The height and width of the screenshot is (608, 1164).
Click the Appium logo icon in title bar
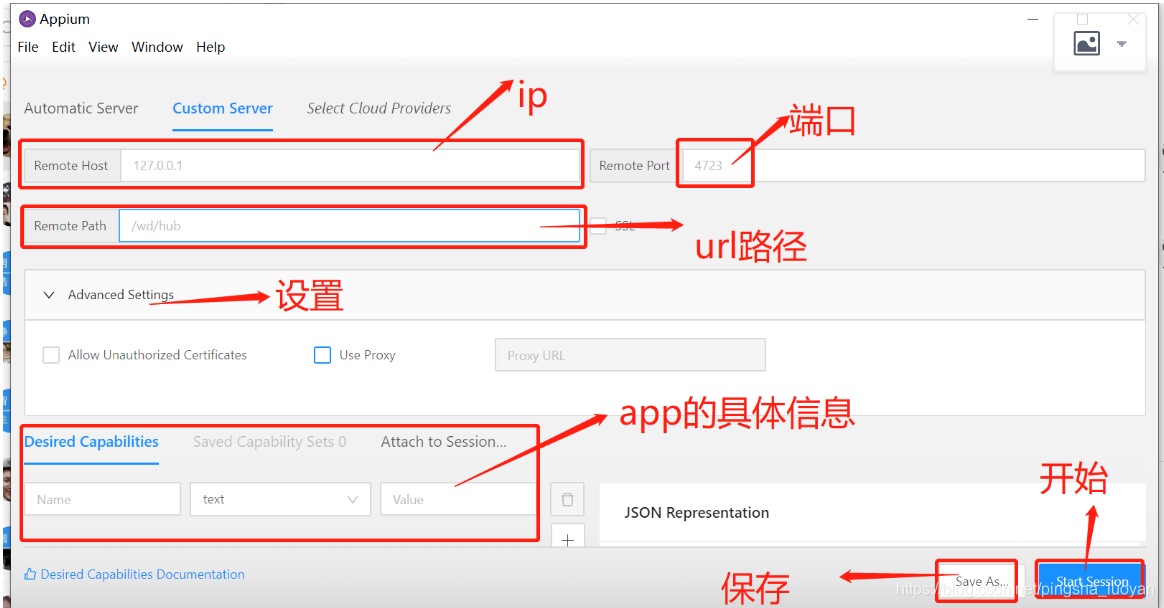point(27,19)
